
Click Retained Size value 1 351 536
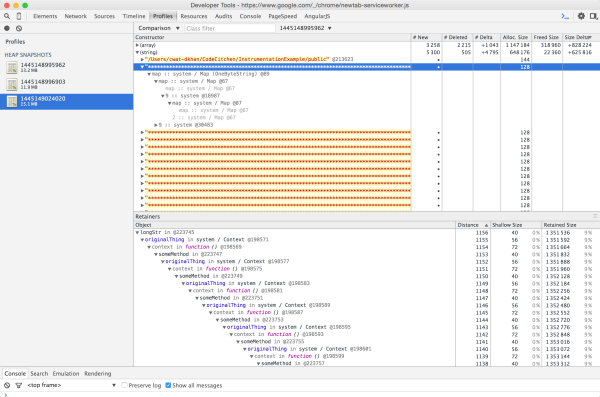click(x=558, y=232)
